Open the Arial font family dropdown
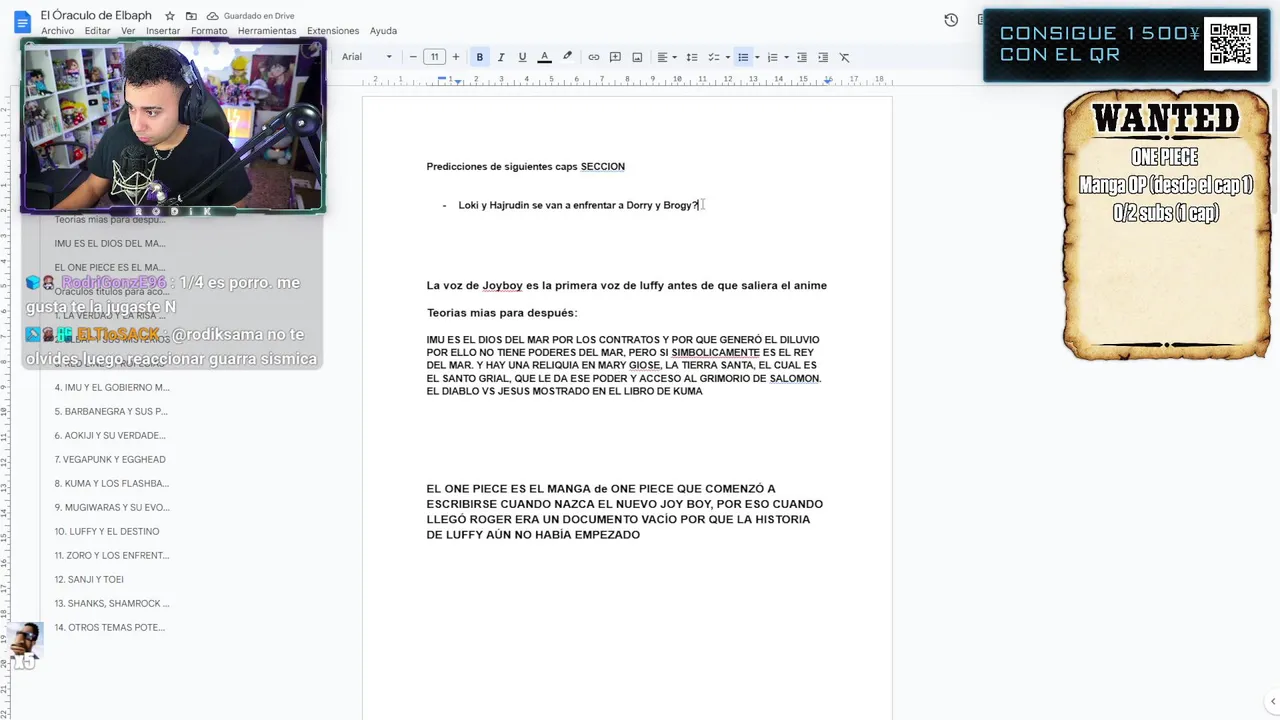Screen dimensions: 1280x720 click(366, 57)
